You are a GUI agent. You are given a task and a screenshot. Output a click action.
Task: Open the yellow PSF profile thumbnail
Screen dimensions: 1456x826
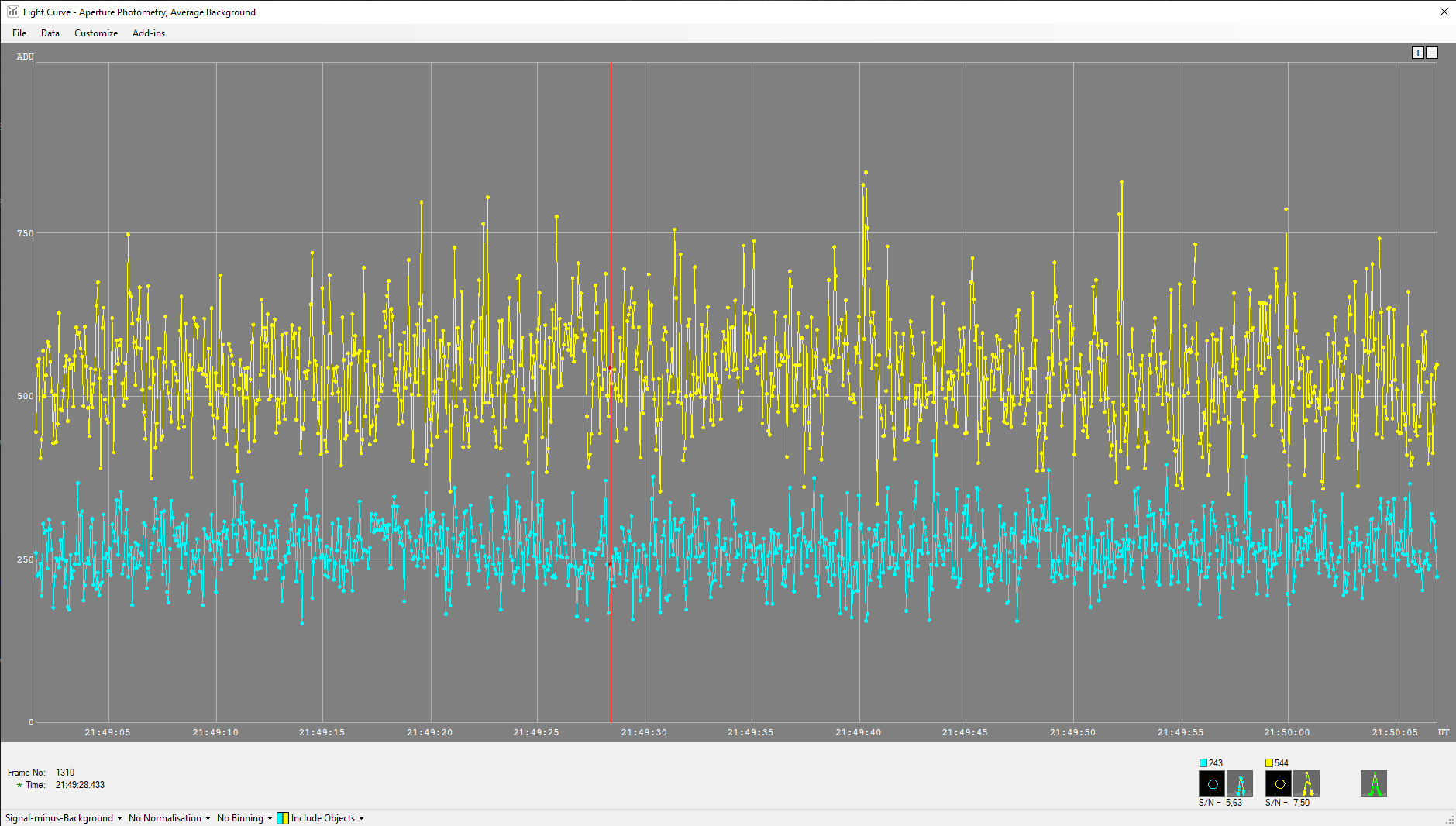point(1306,783)
